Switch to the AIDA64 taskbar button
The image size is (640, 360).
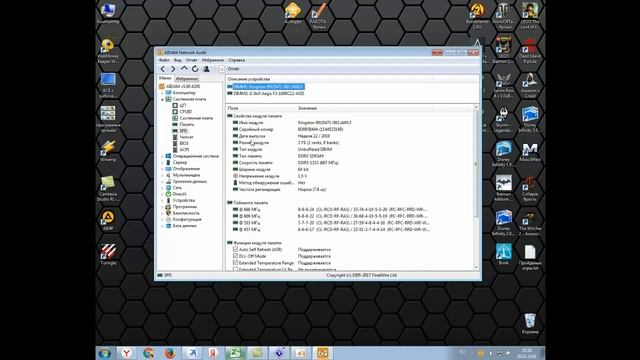click(x=322, y=353)
